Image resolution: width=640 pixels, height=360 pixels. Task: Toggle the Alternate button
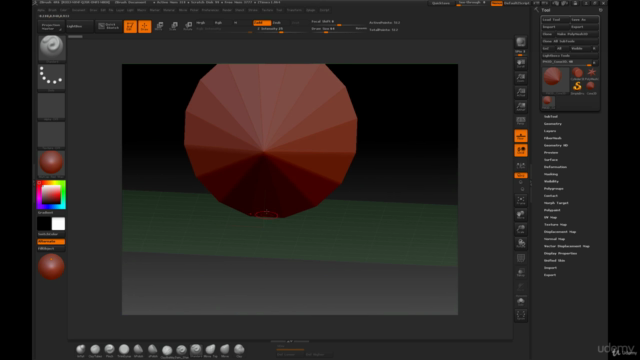coord(51,241)
